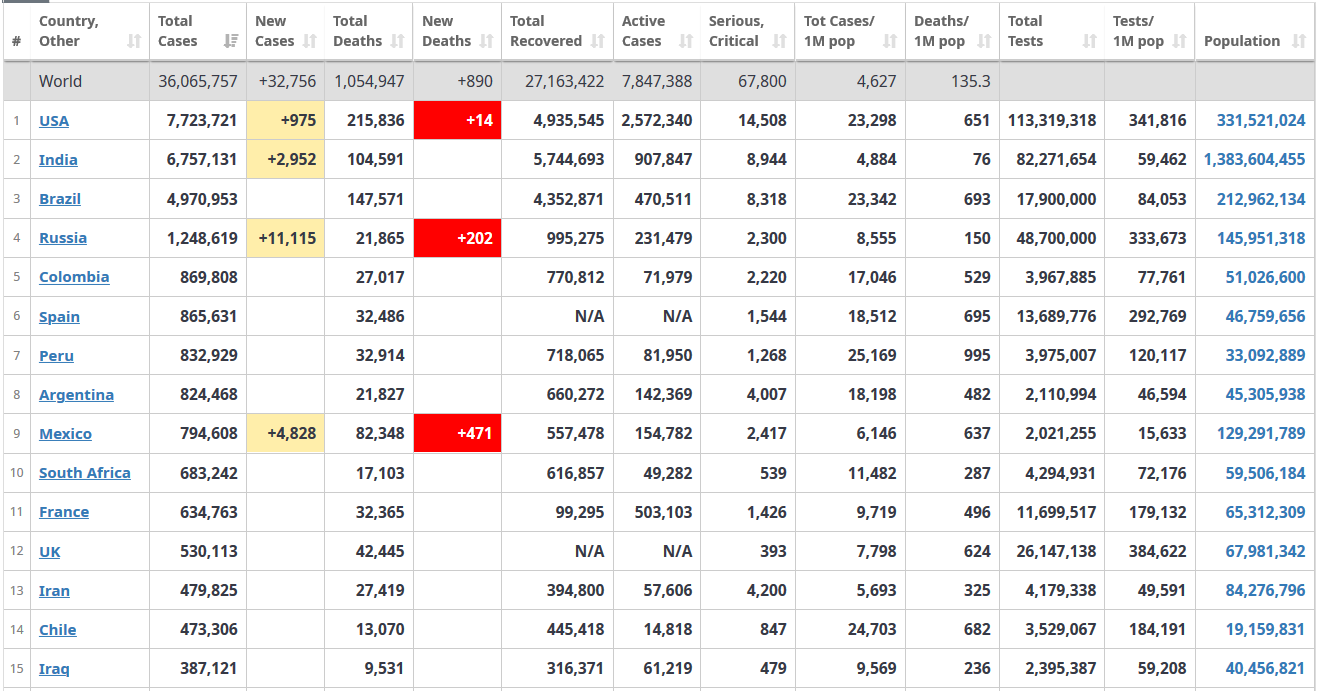Sort by Serious, Critical arrow icon
1328x691 pixels.
point(780,41)
